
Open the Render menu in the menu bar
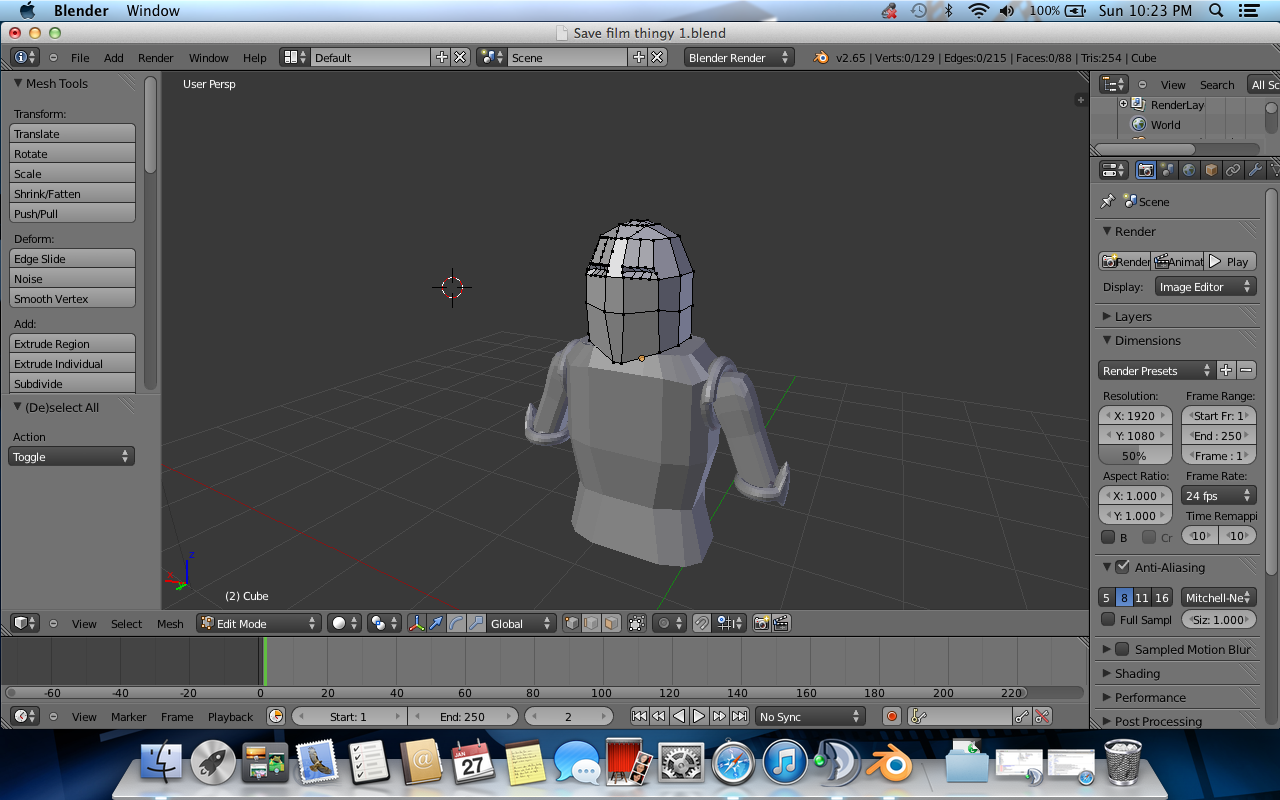pyautogui.click(x=155, y=57)
